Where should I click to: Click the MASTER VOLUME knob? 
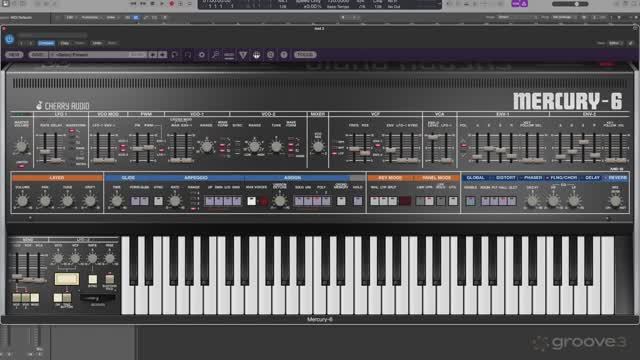[x=21, y=146]
